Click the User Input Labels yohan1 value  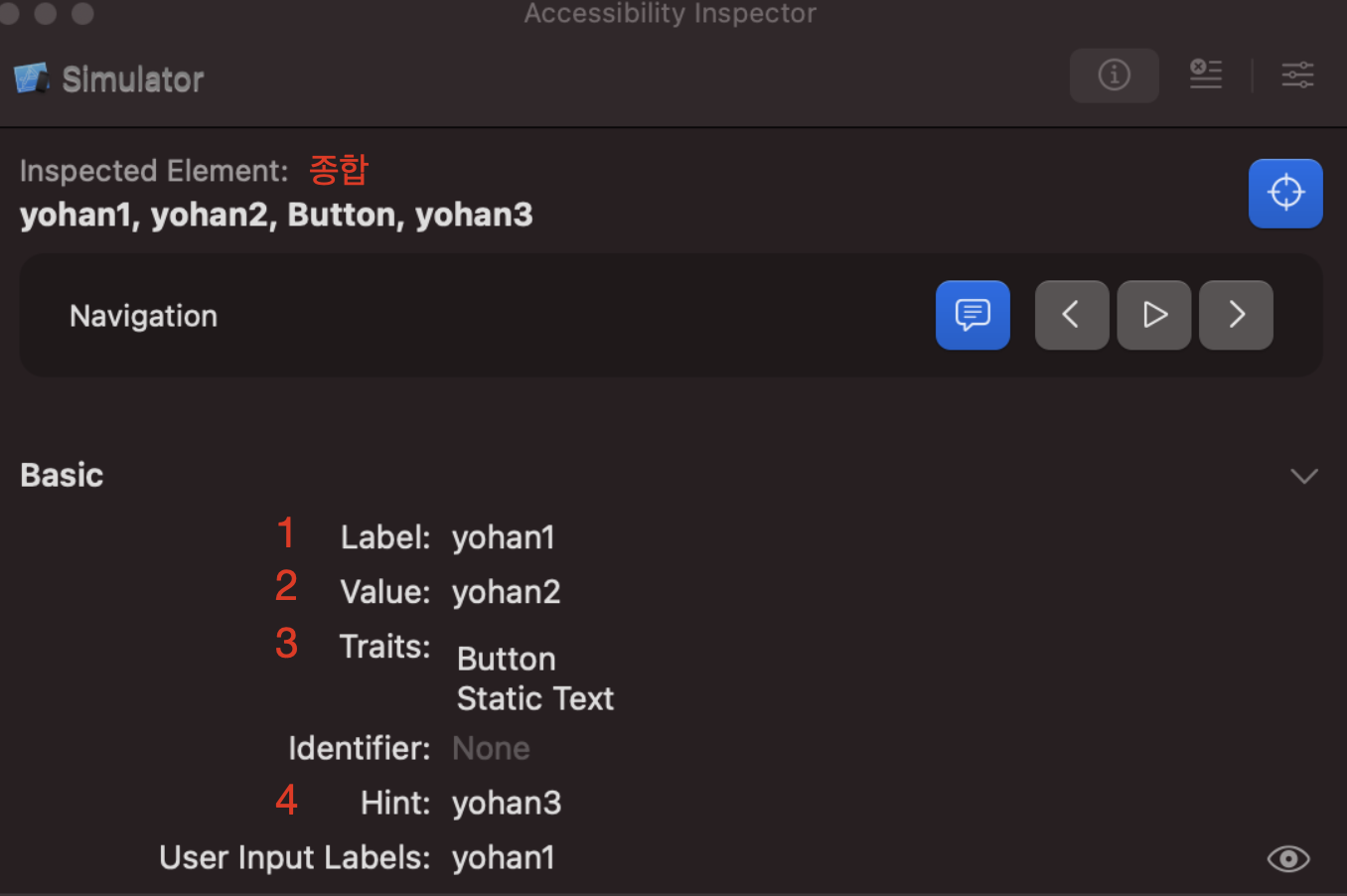click(x=503, y=858)
